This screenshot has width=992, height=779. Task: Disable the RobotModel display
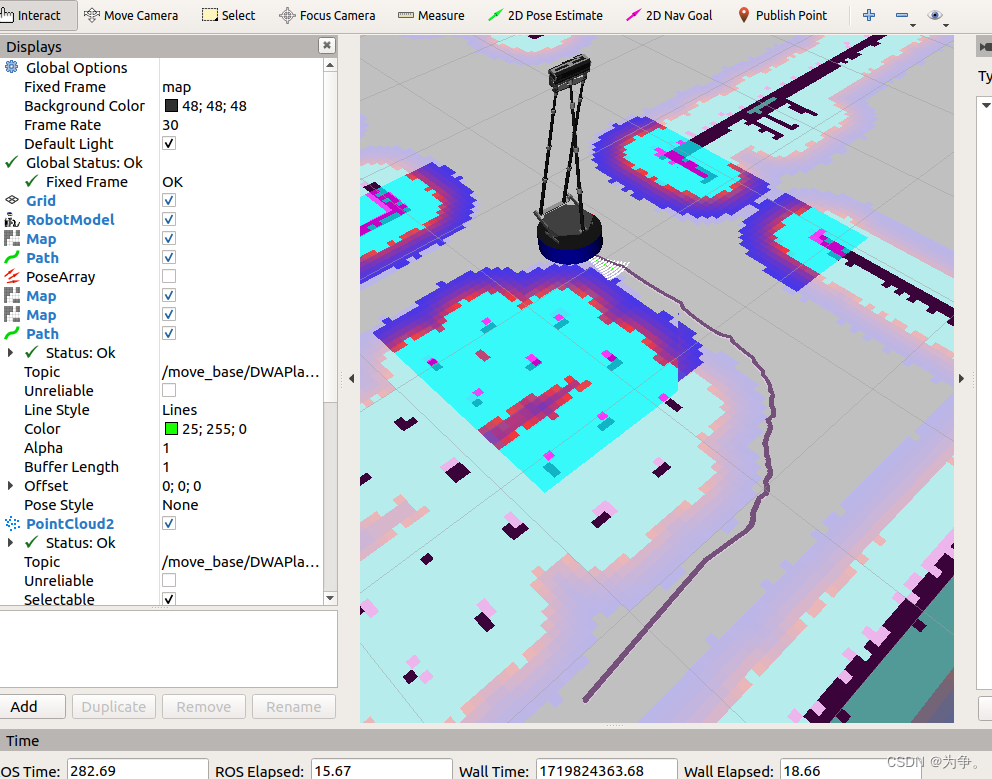click(167, 219)
